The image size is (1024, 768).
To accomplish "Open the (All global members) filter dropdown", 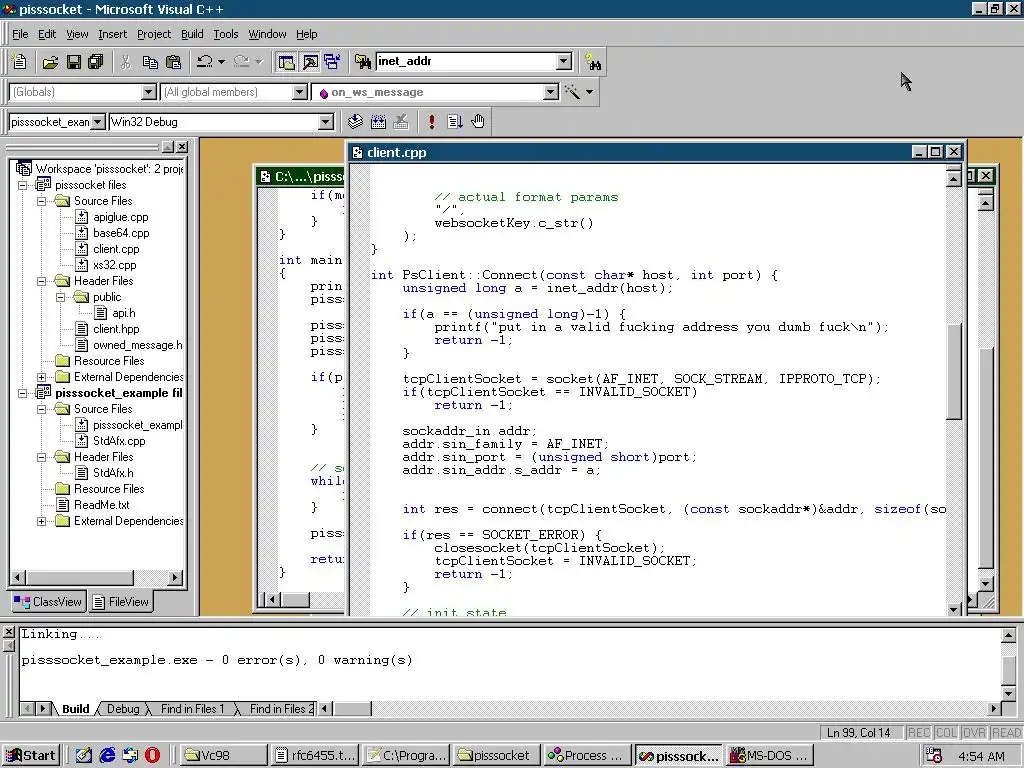I will (x=300, y=92).
